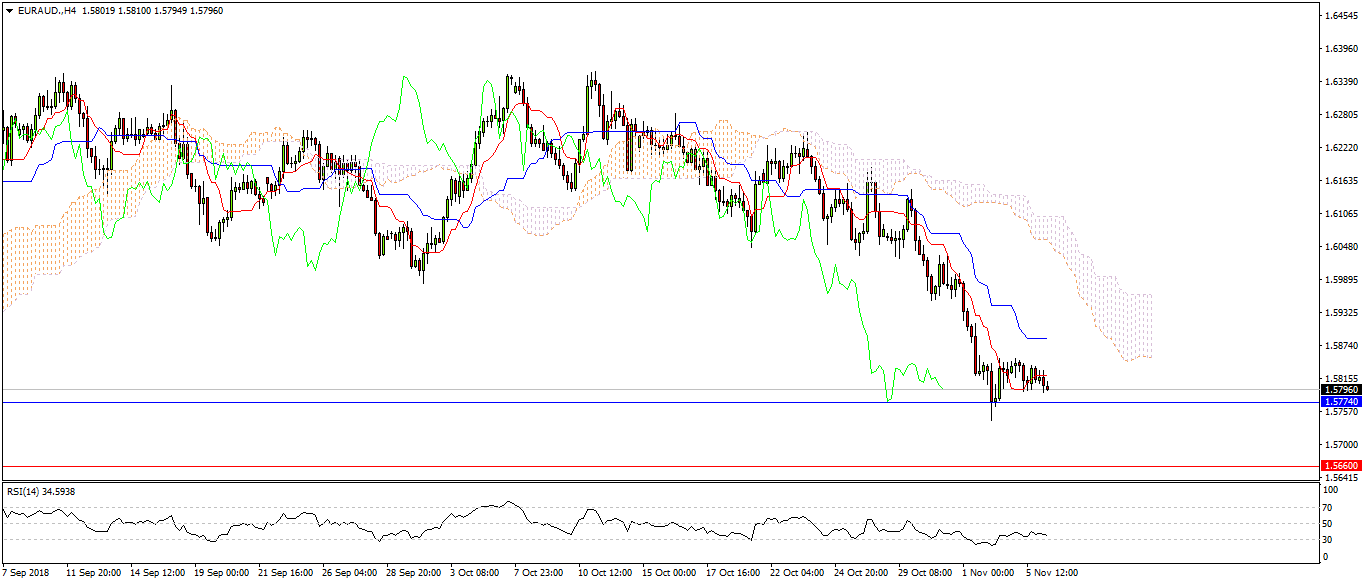Select the red 1.56600 price tag
Image resolution: width=1362 pixels, height=584 pixels.
pyautogui.click(x=1340, y=466)
